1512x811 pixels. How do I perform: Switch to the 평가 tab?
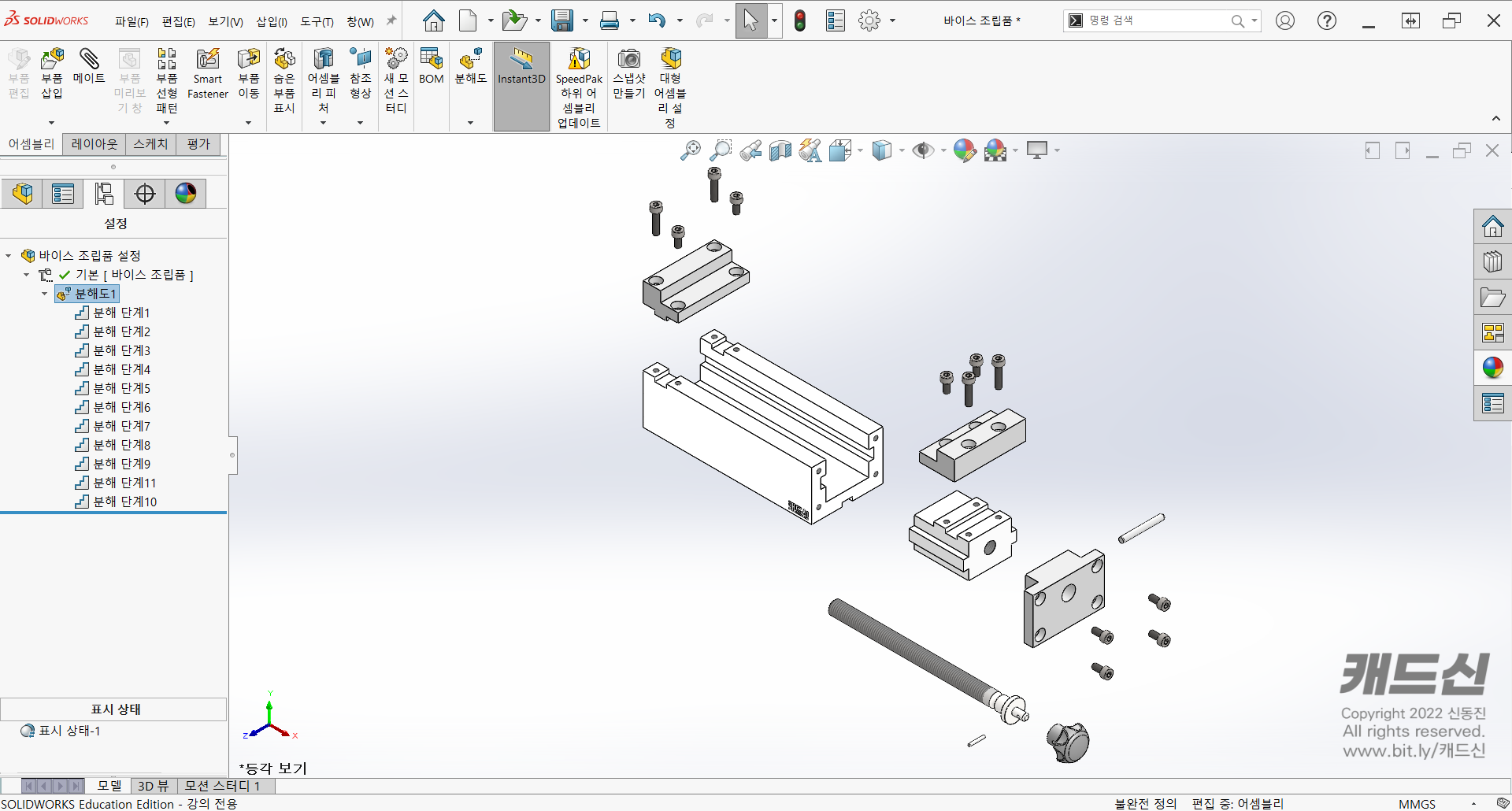198,144
